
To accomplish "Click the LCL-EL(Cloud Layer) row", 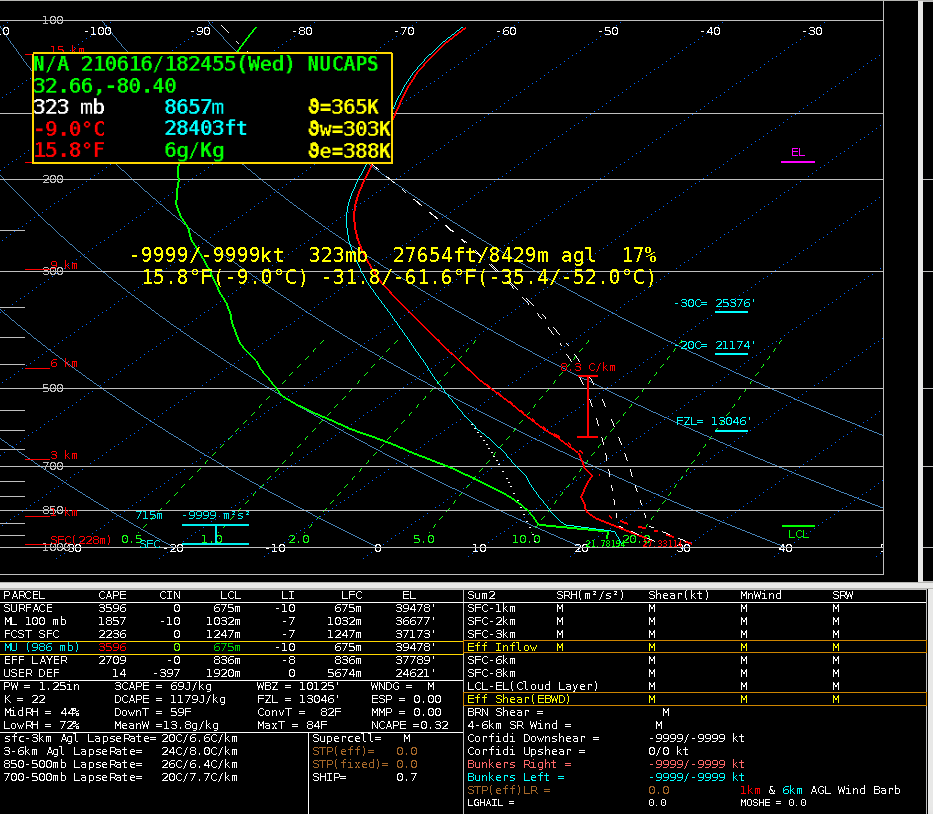I will (x=695, y=686).
